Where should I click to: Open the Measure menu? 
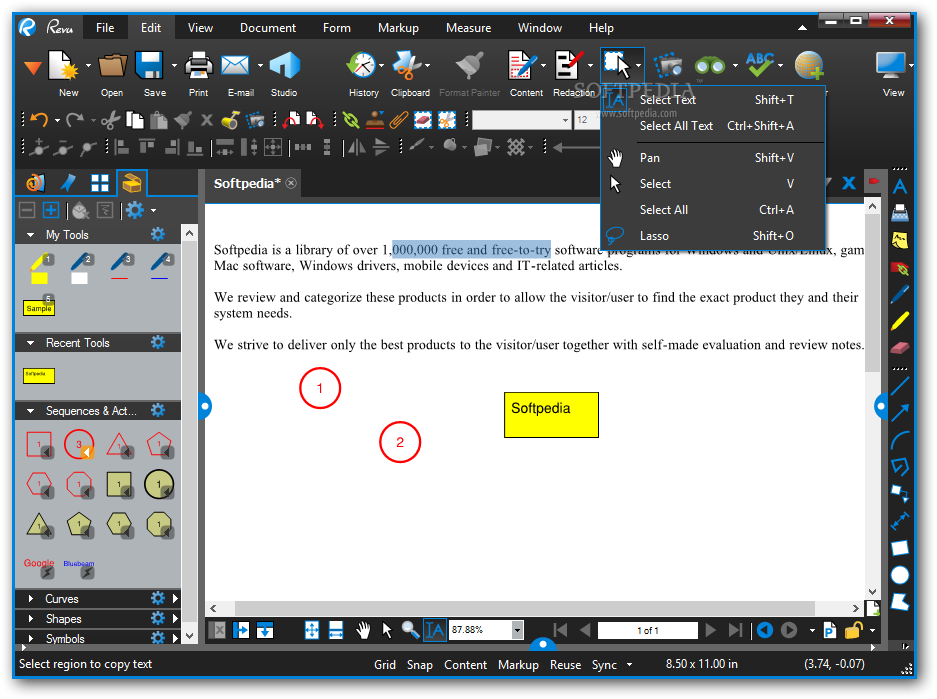click(x=468, y=28)
